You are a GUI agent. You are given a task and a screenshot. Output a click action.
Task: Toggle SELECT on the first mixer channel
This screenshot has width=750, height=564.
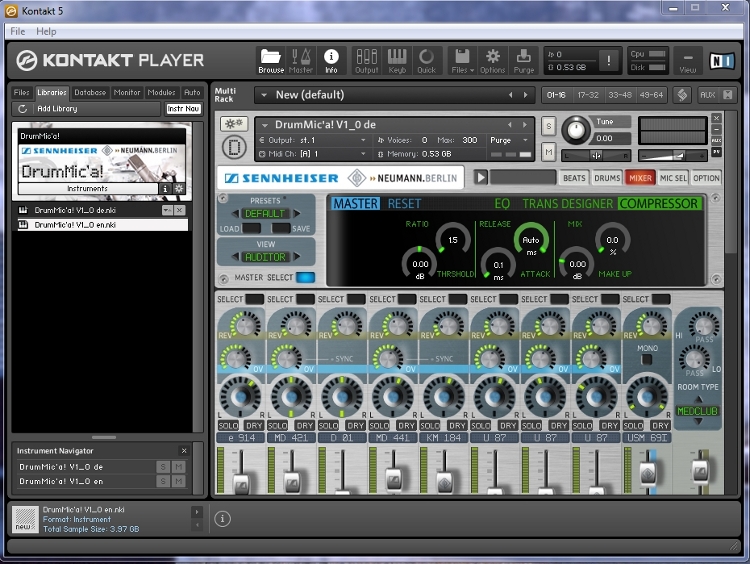tap(254, 299)
